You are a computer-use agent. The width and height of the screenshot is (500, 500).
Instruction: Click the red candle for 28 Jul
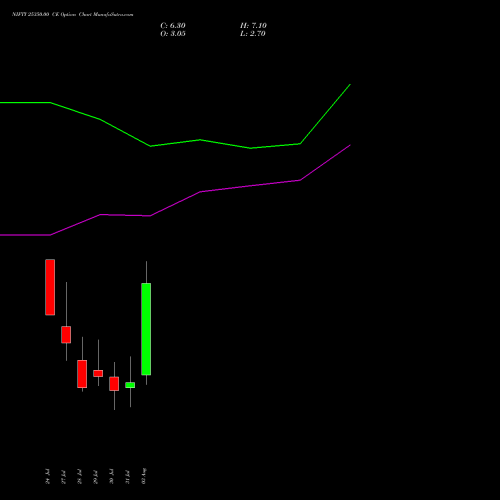(x=82, y=374)
